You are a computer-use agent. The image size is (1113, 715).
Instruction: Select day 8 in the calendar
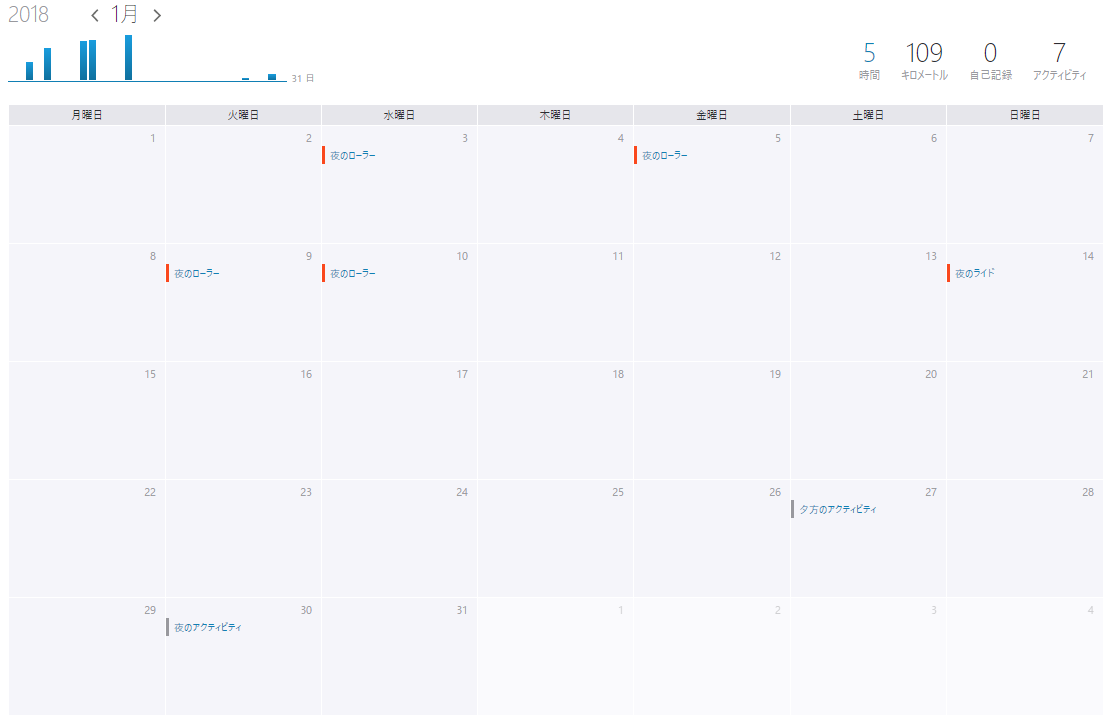(87, 302)
